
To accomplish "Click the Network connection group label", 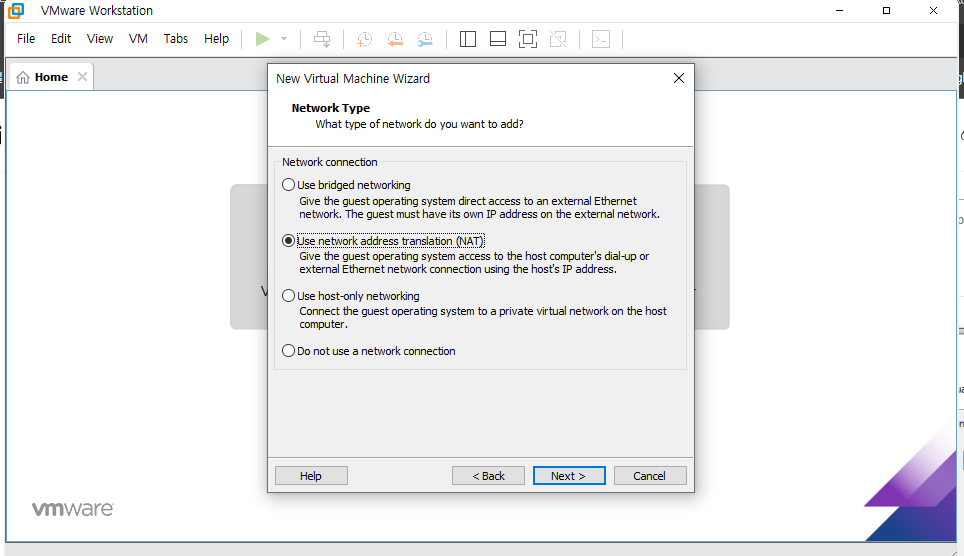I will [x=330, y=162].
